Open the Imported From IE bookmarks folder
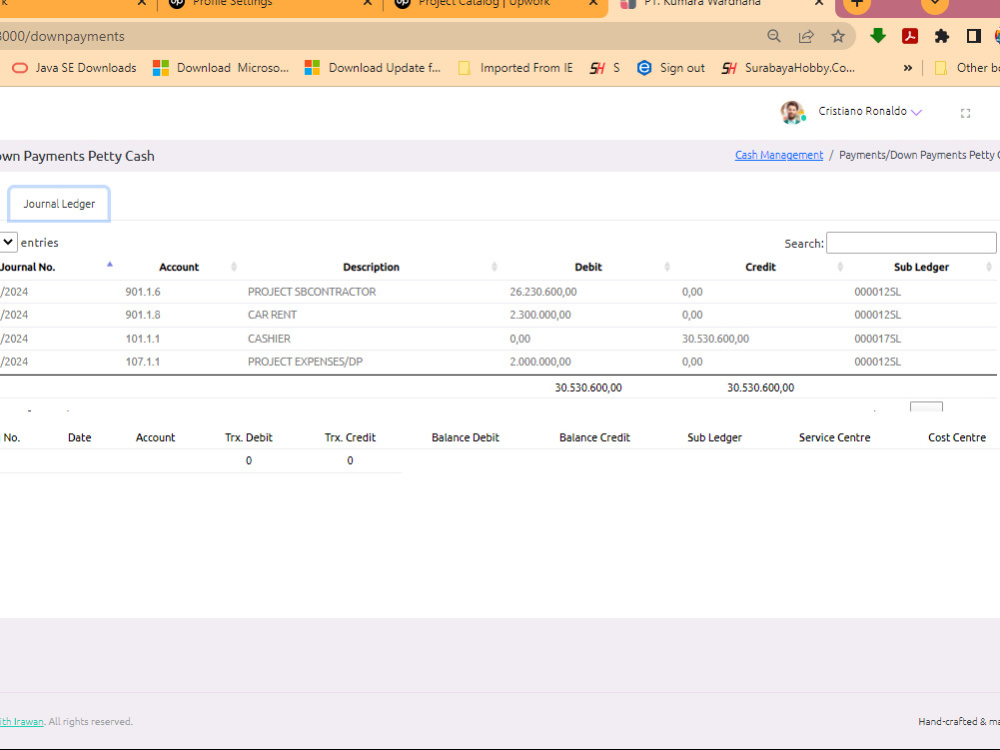 tap(516, 68)
